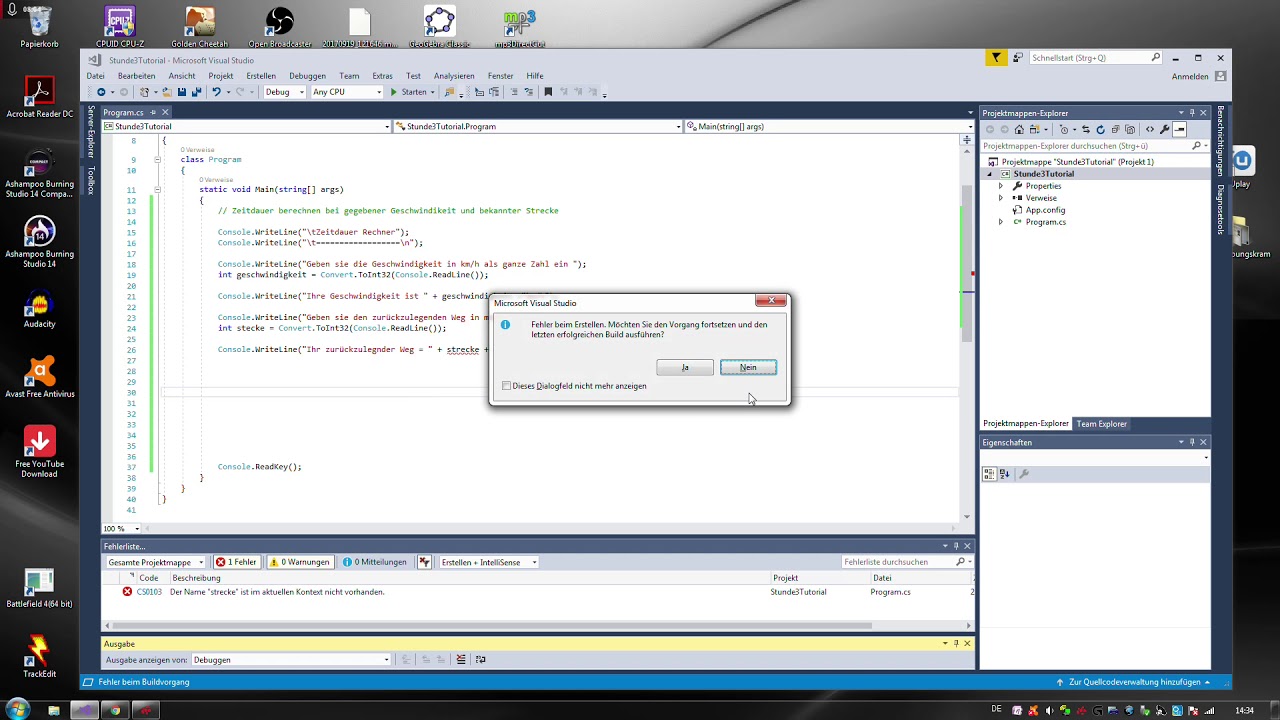Click the error list filter funnel icon

[x=424, y=562]
